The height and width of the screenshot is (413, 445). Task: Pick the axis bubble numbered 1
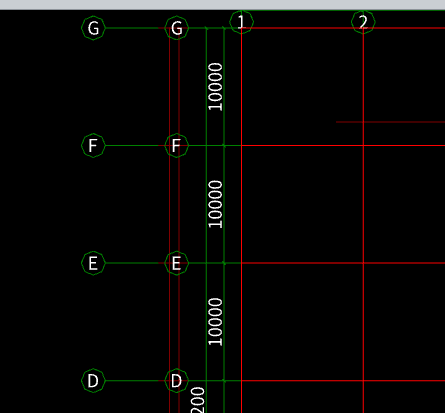point(242,22)
